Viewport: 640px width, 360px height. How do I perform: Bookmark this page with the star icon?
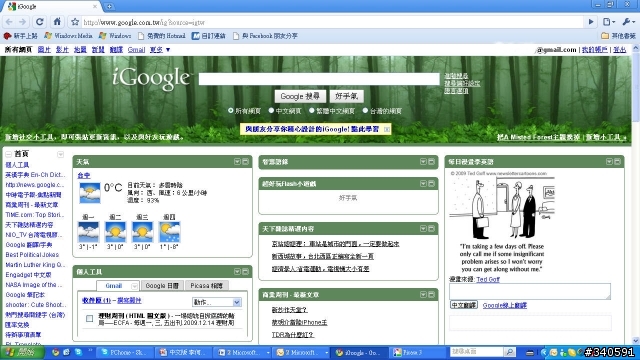(x=75, y=22)
